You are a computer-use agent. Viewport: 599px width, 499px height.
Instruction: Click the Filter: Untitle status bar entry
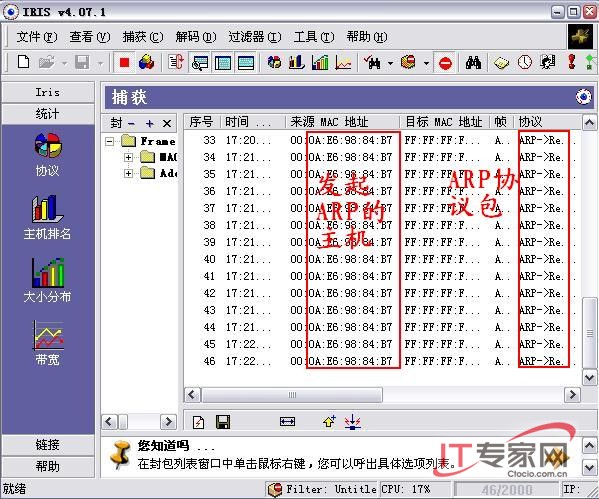[322, 489]
